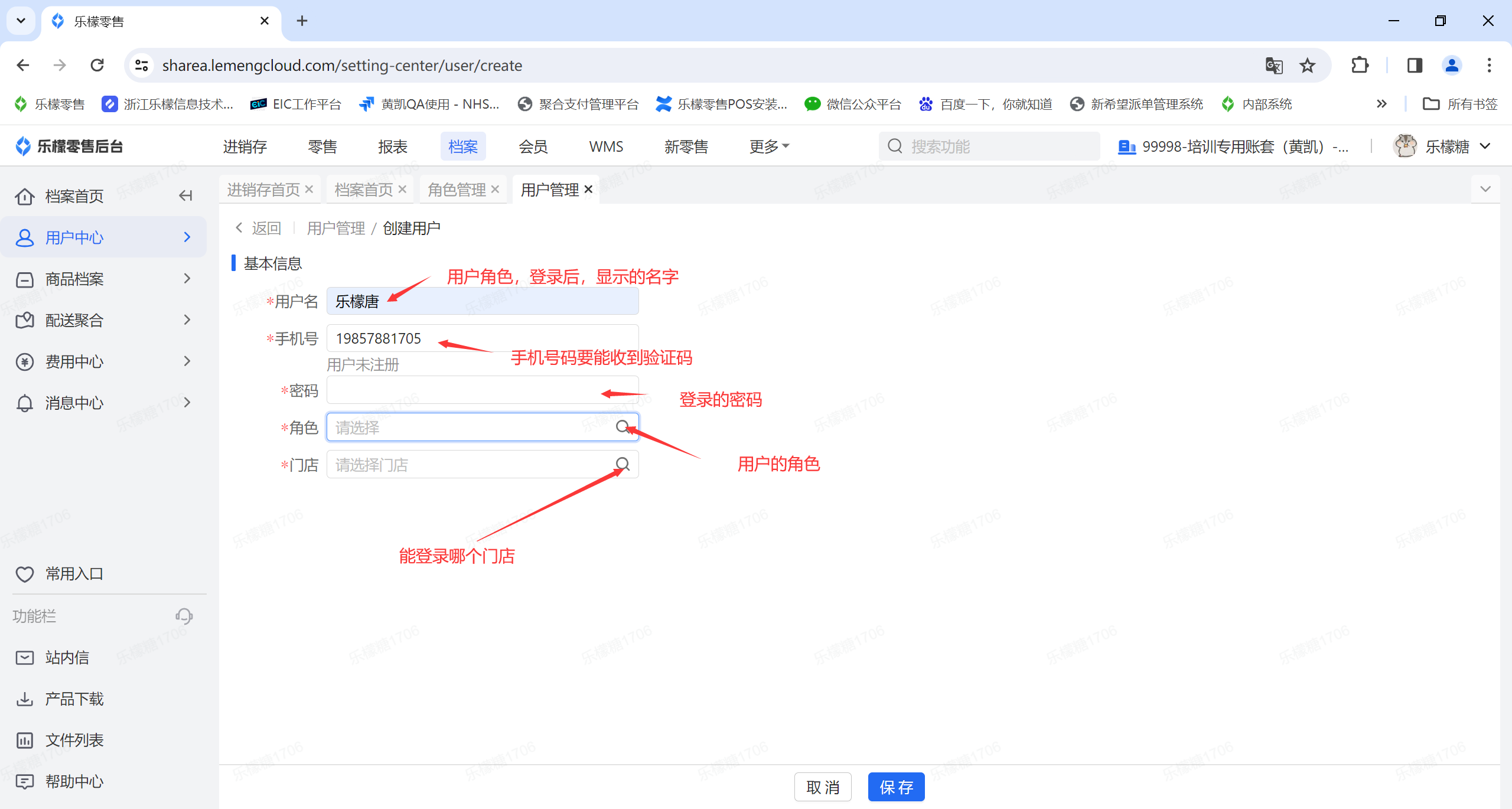Open the Chrome tab search dropdown

(21, 21)
